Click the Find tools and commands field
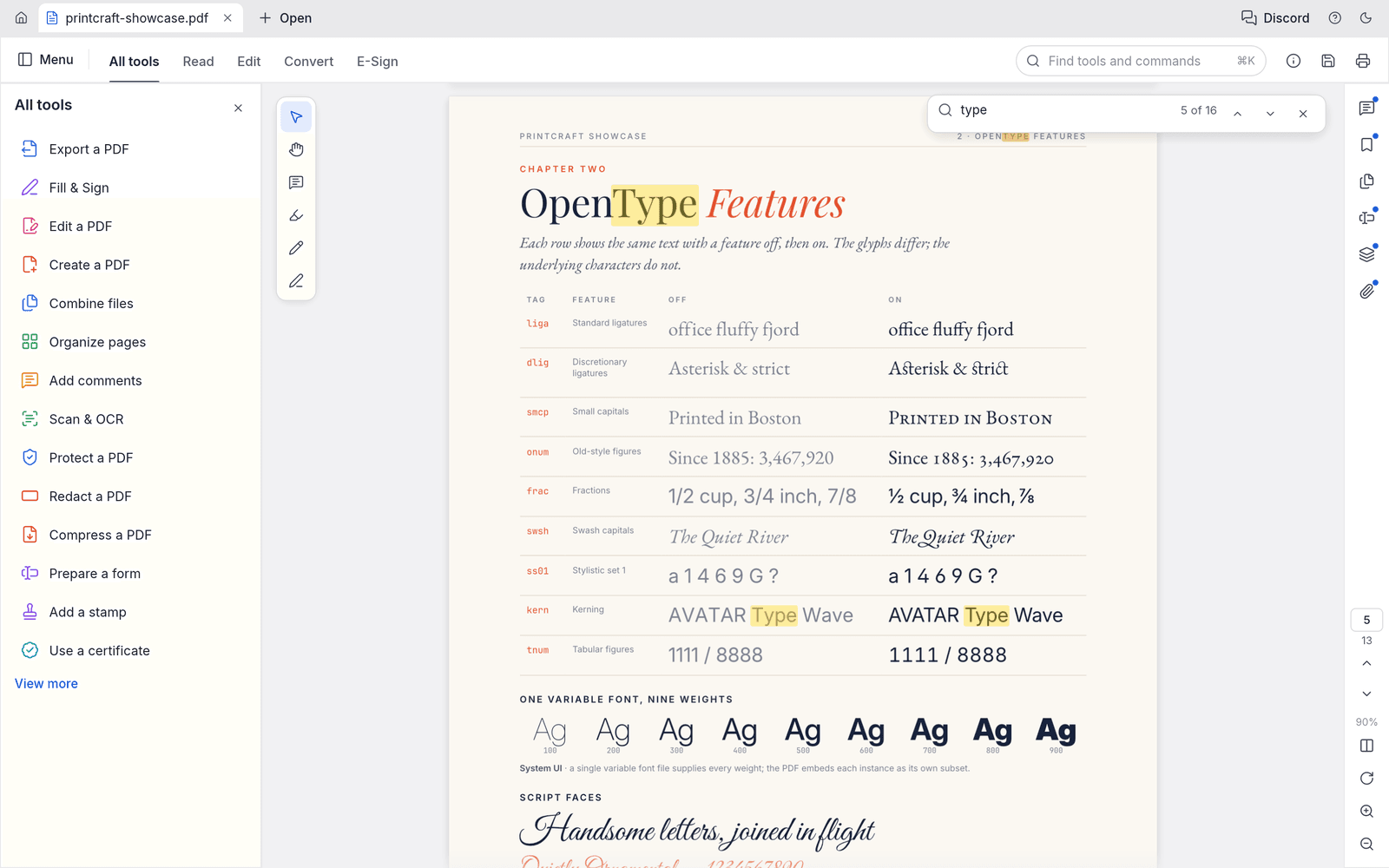1389x868 pixels. (x=1141, y=61)
